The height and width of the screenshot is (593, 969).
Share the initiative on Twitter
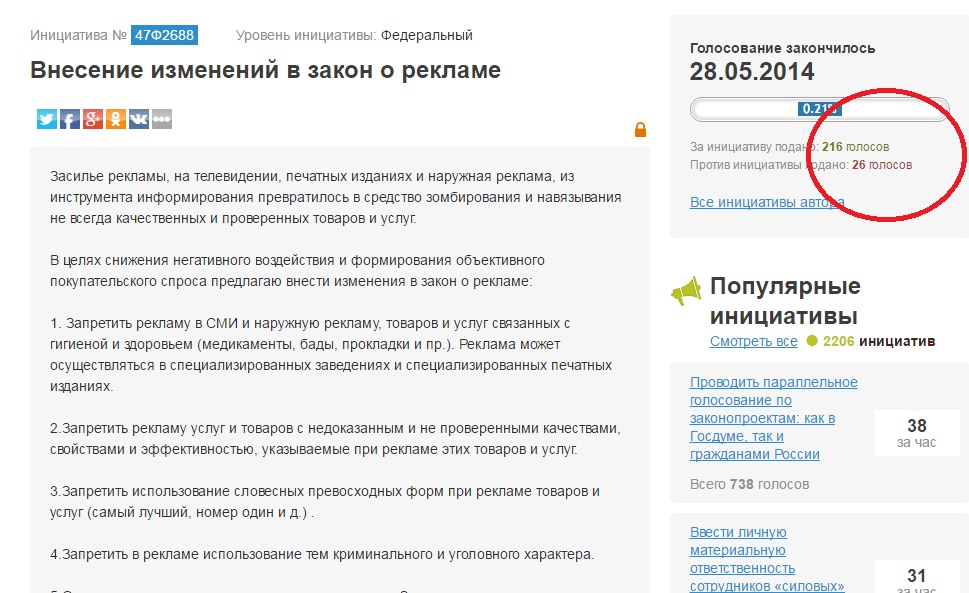[x=47, y=119]
